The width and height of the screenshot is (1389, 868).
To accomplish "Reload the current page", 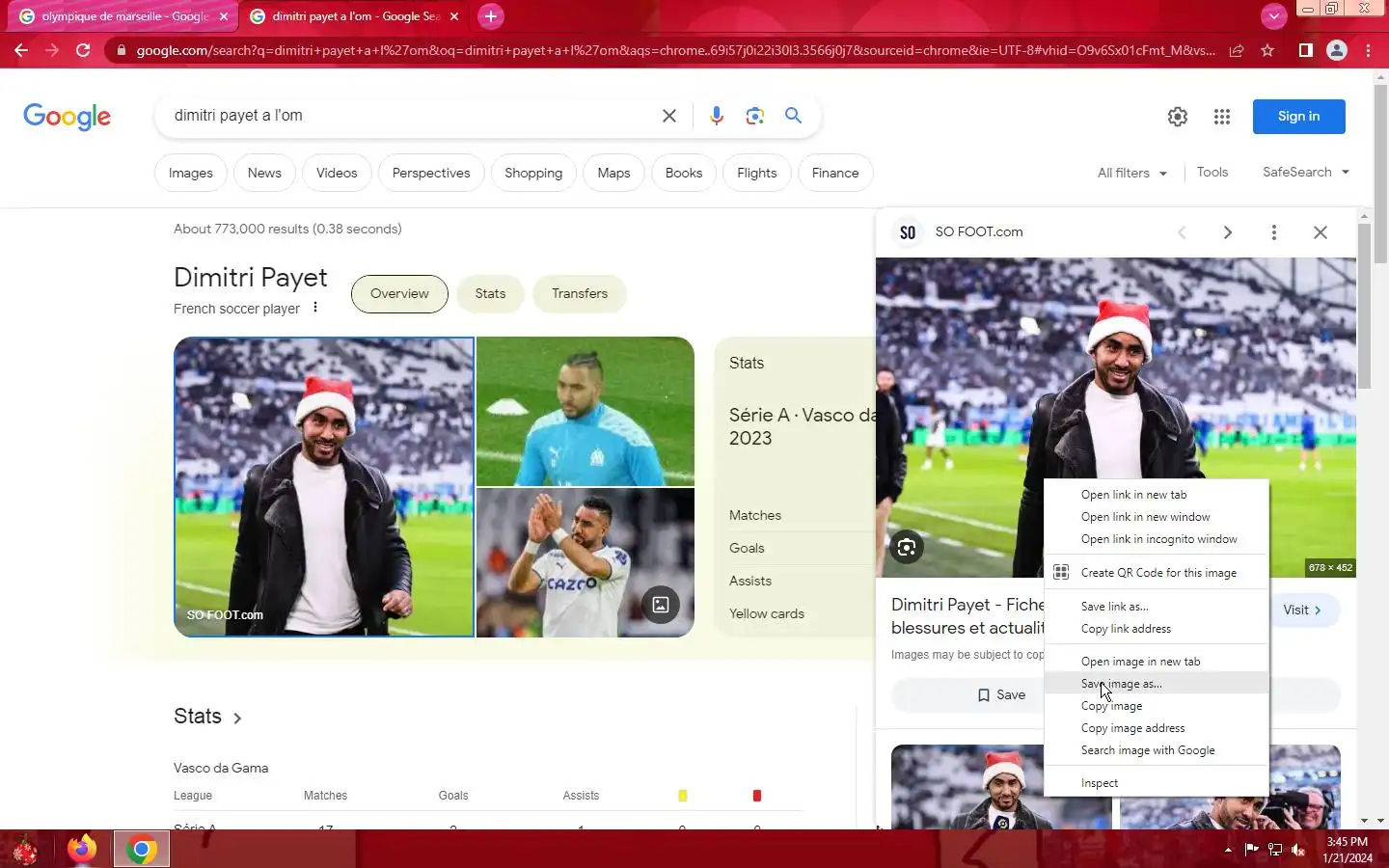I will click(83, 50).
